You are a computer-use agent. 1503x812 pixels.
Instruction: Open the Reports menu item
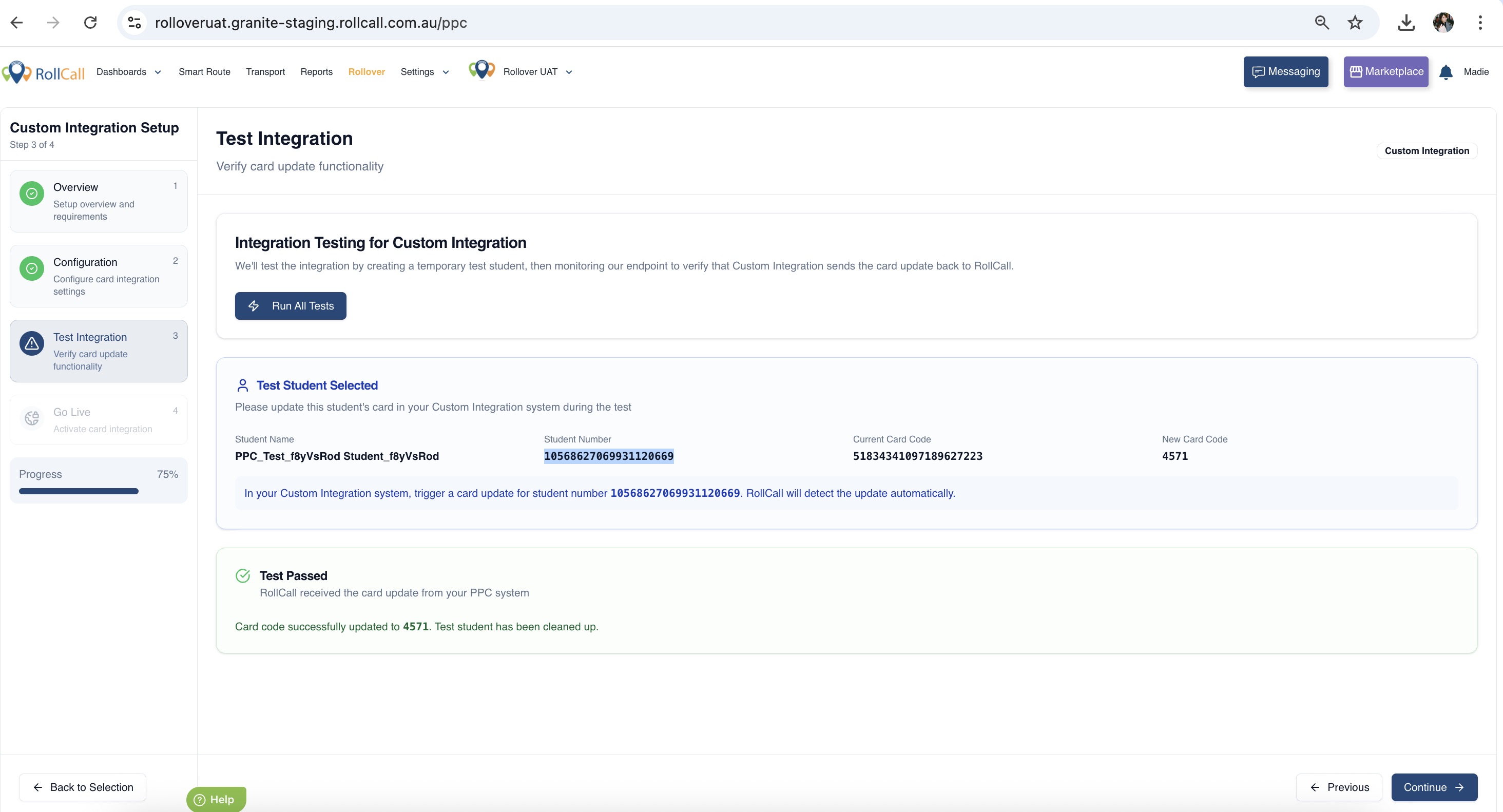[x=316, y=72]
